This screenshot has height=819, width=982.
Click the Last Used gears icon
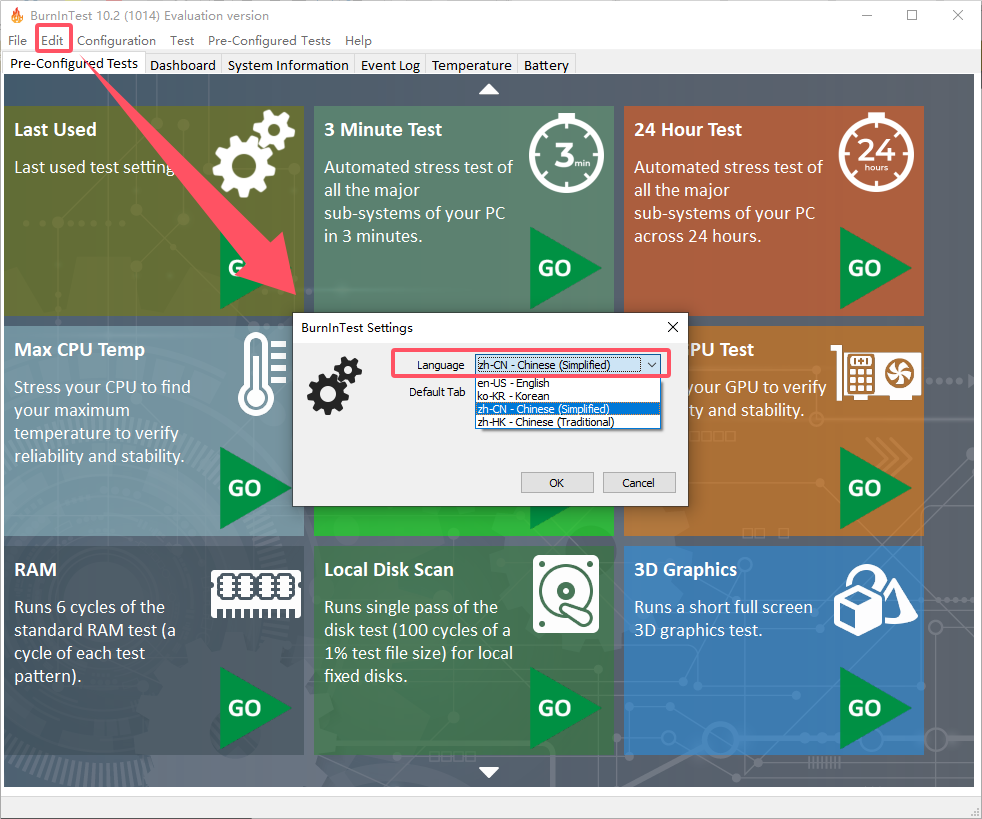tap(255, 154)
